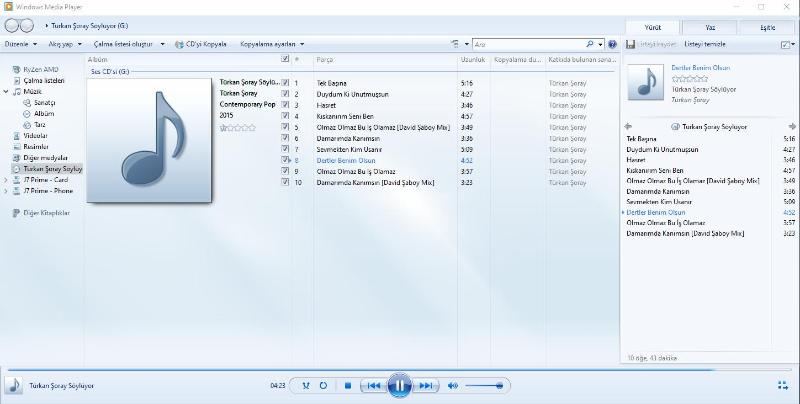Toggle the select-all tracks checkbox in the header
This screenshot has height=404, width=800.
(285, 59)
